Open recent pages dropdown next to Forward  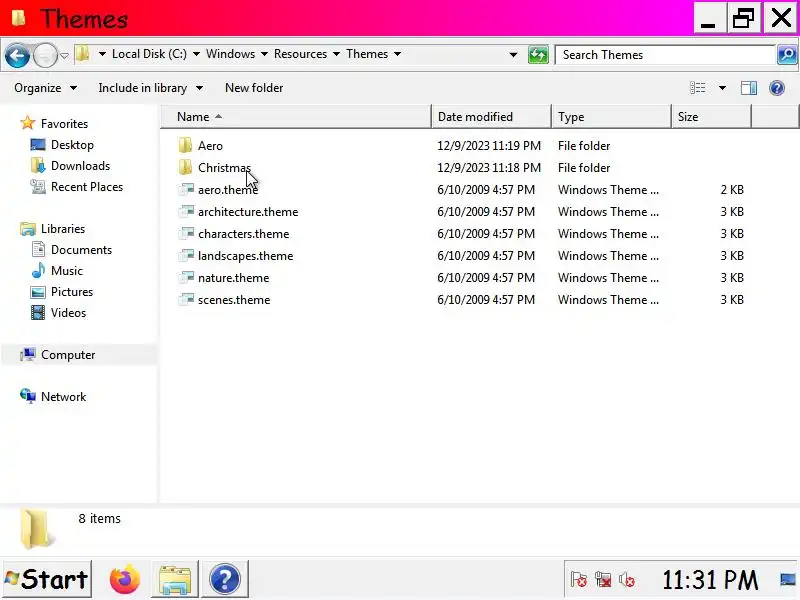click(64, 55)
